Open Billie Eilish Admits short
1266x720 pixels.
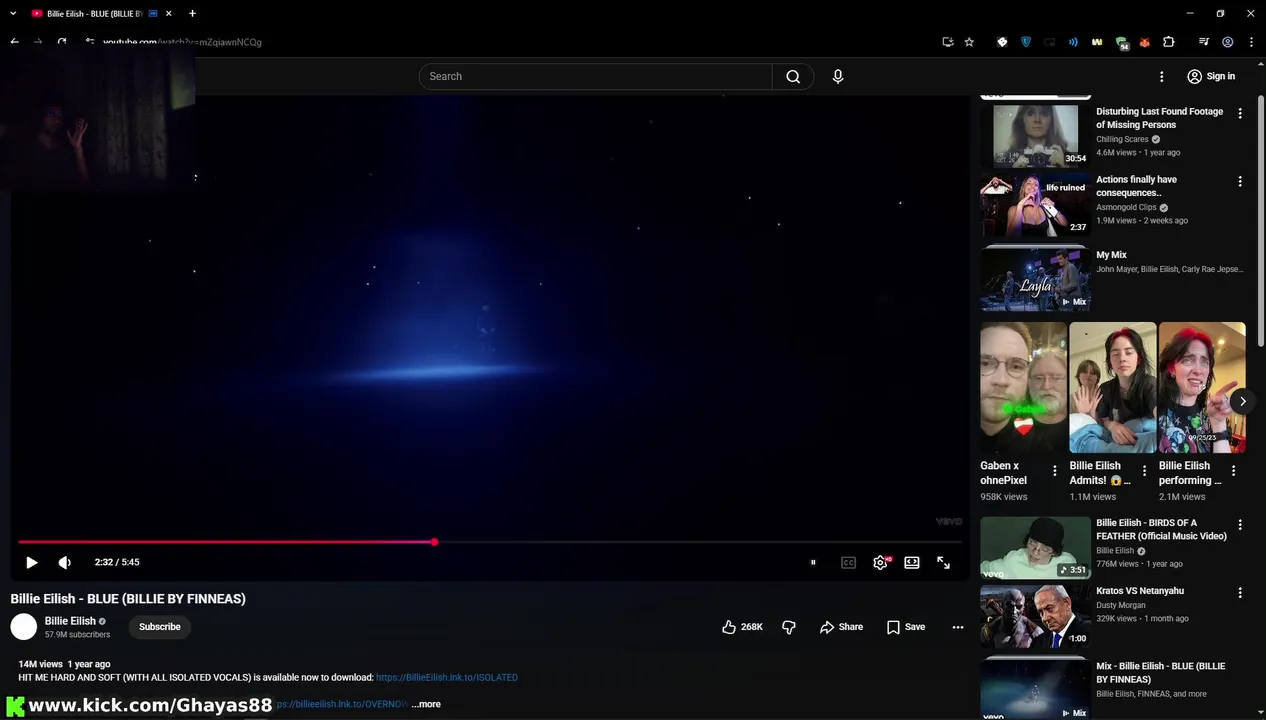coord(1112,387)
